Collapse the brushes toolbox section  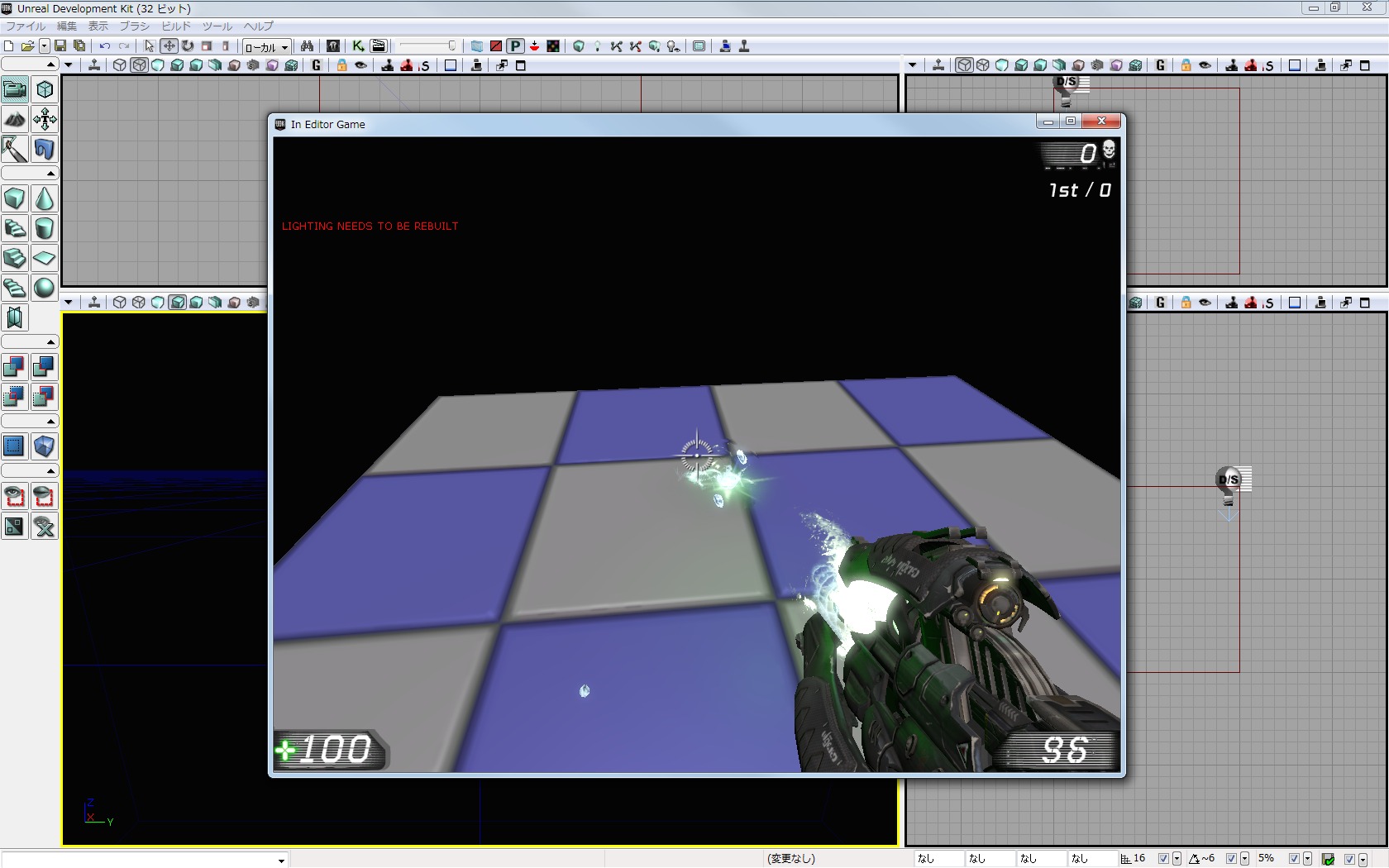click(29, 174)
